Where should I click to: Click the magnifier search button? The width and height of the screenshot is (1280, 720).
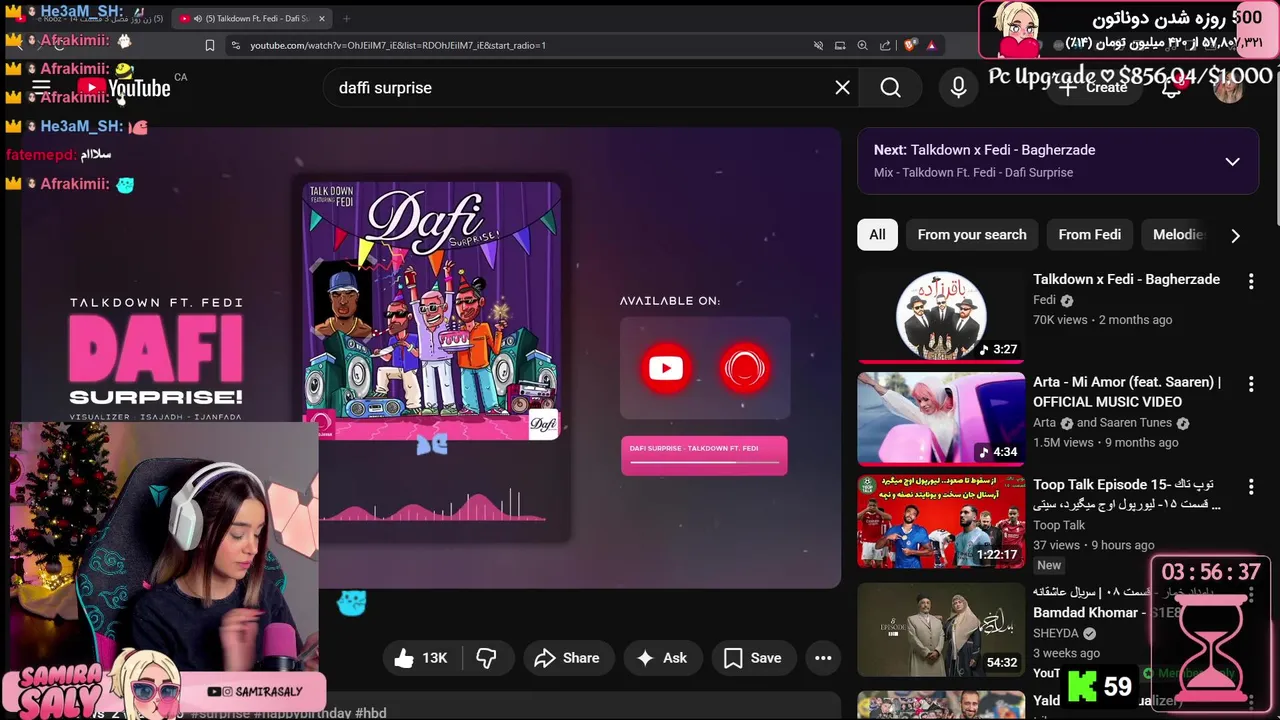[x=890, y=88]
